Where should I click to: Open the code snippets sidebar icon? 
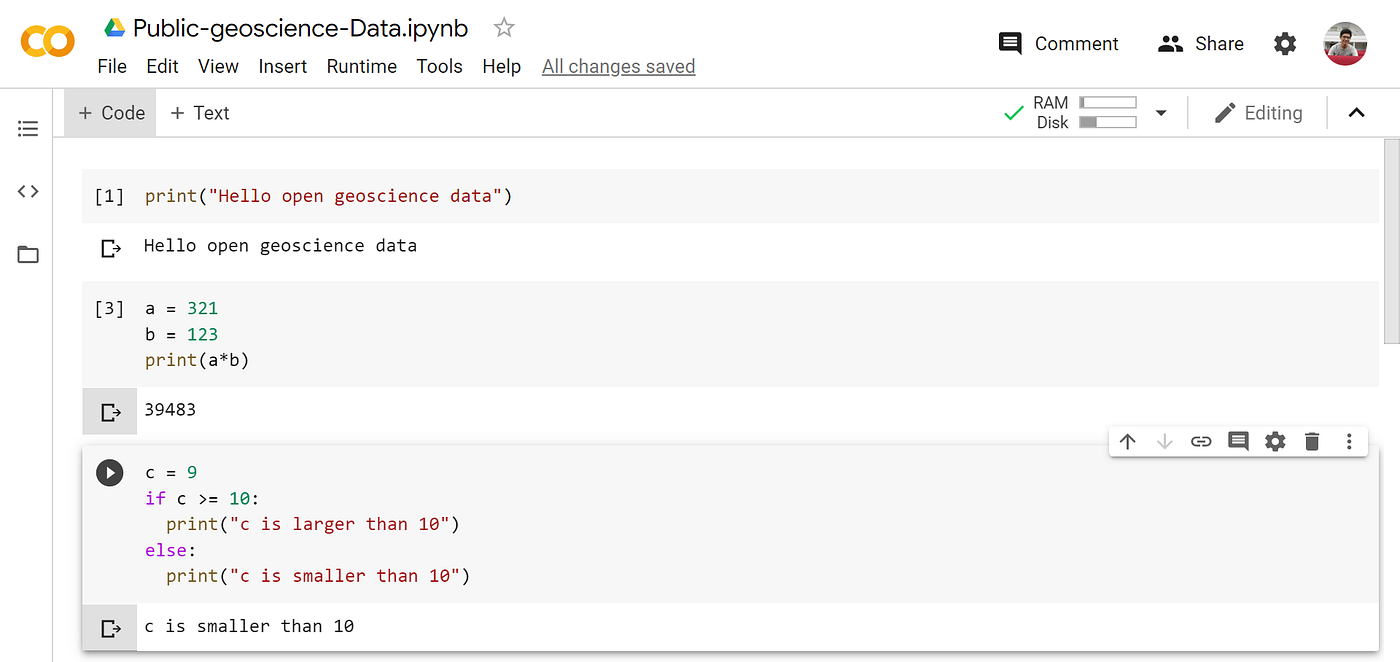click(28, 191)
